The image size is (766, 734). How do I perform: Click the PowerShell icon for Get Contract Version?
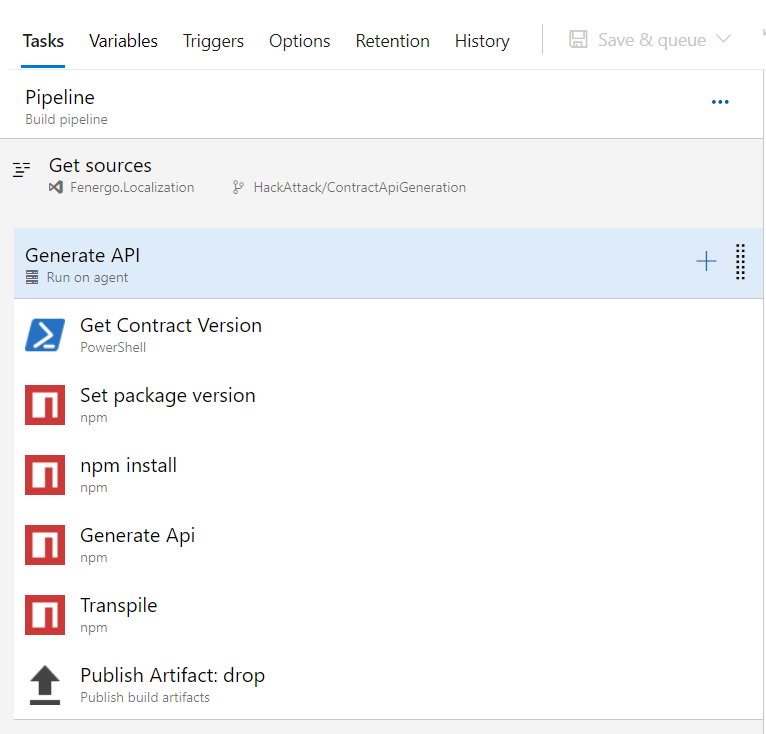pyautogui.click(x=45, y=335)
